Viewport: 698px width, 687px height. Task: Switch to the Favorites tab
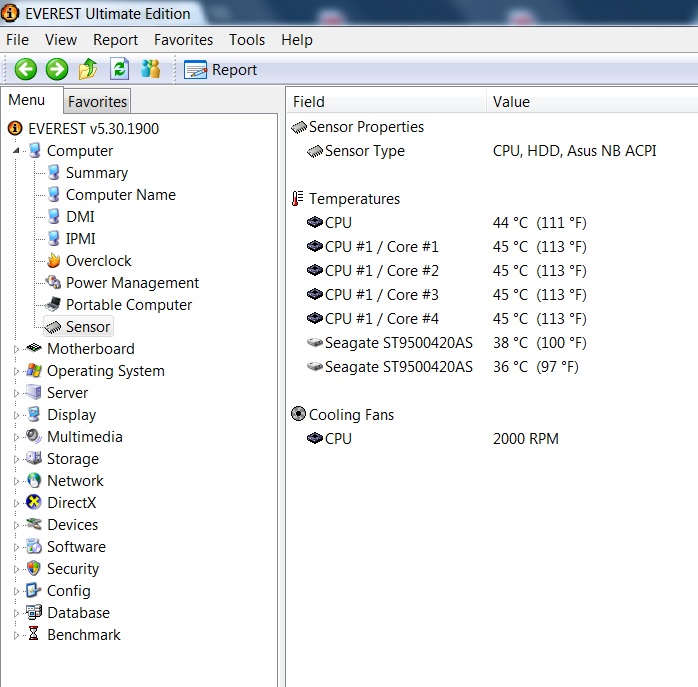[97, 102]
